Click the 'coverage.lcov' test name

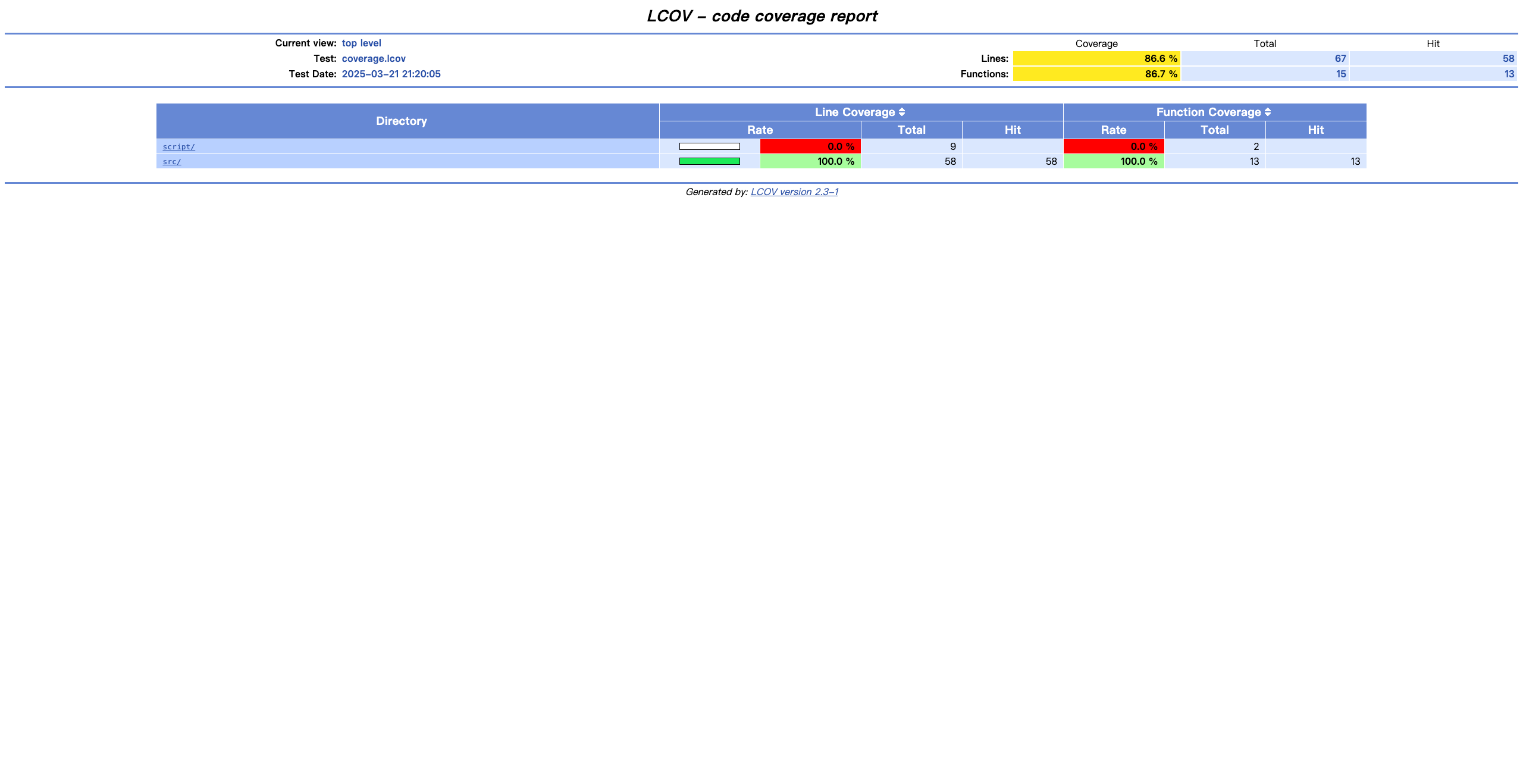point(374,58)
